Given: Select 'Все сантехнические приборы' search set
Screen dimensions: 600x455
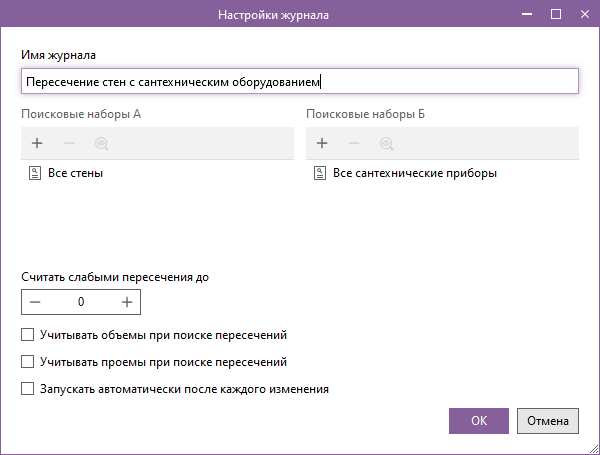Looking at the screenshot, I should coord(414,173).
